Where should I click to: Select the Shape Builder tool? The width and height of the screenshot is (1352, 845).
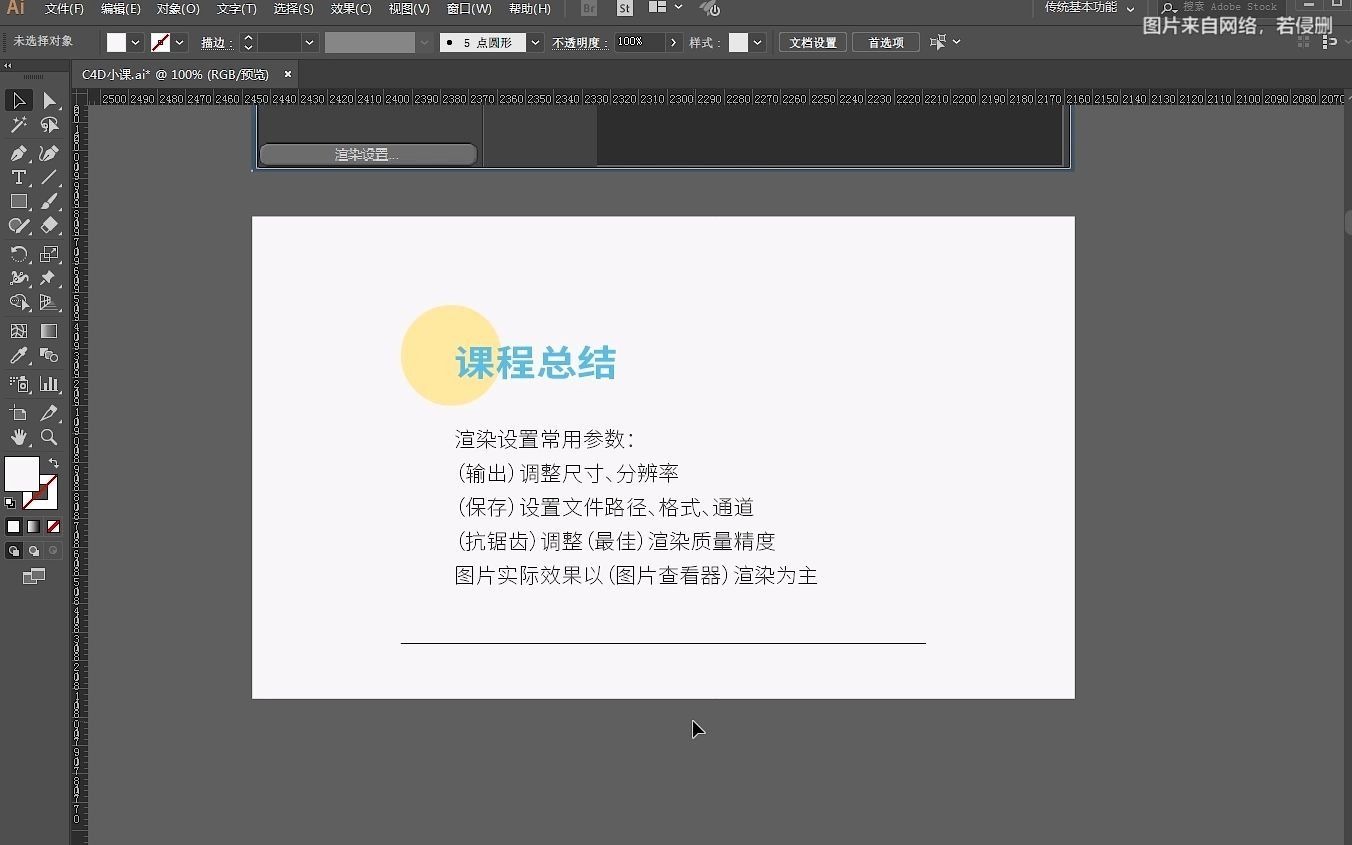click(x=19, y=302)
